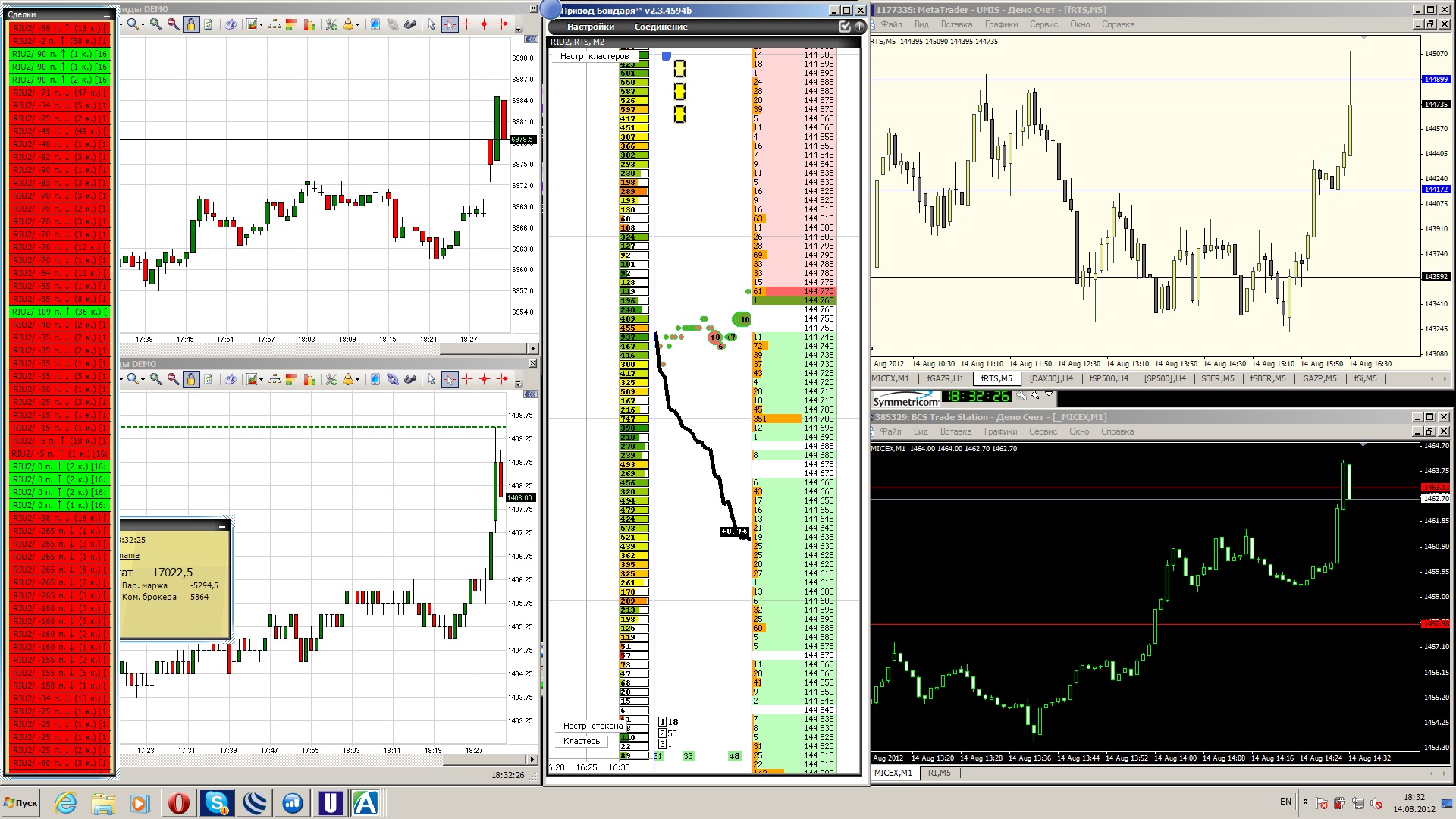The height and width of the screenshot is (819, 1456).
Task: Minimize the Сделки panel using its header button
Action: tap(107, 14)
